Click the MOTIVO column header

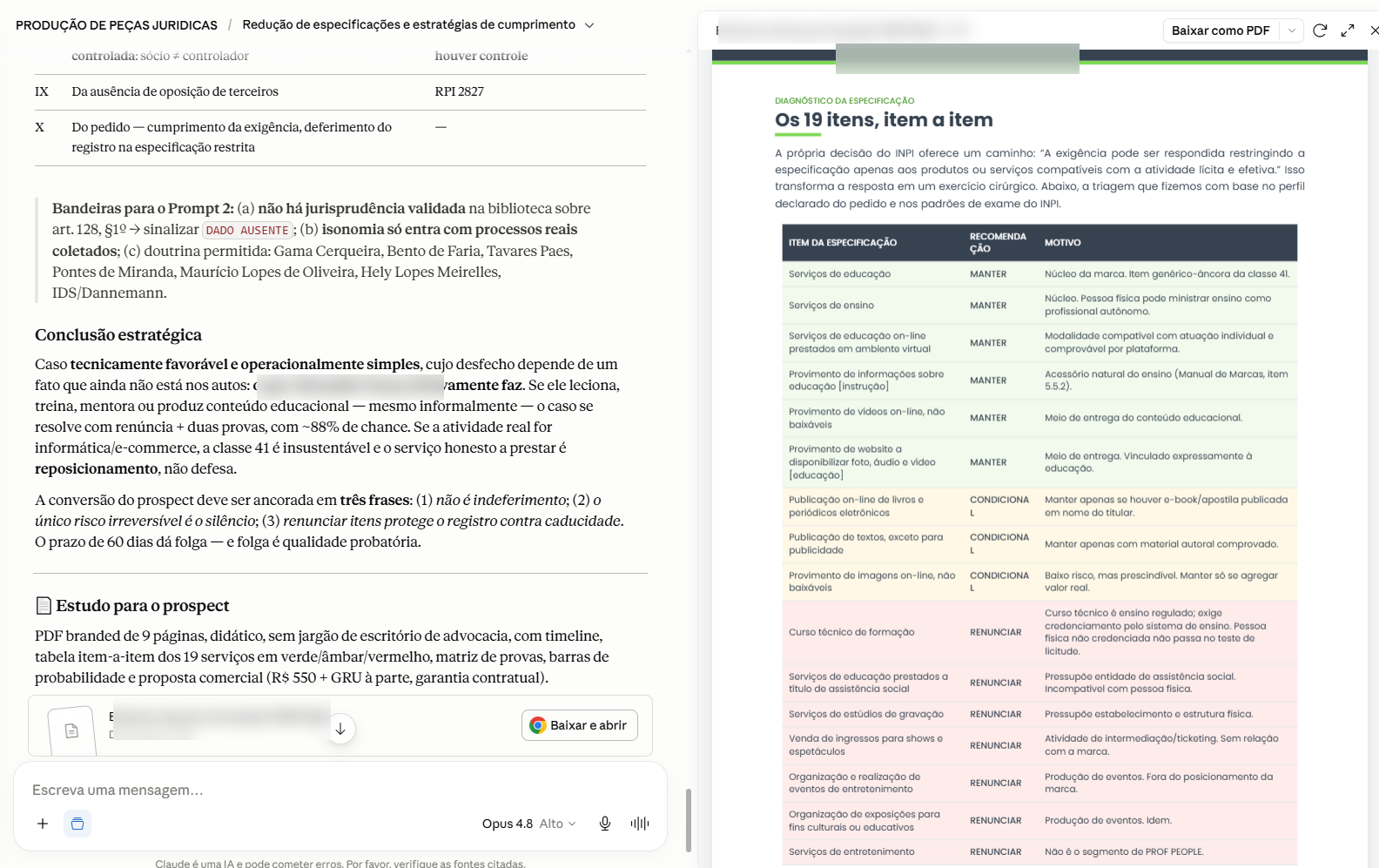click(x=1062, y=243)
